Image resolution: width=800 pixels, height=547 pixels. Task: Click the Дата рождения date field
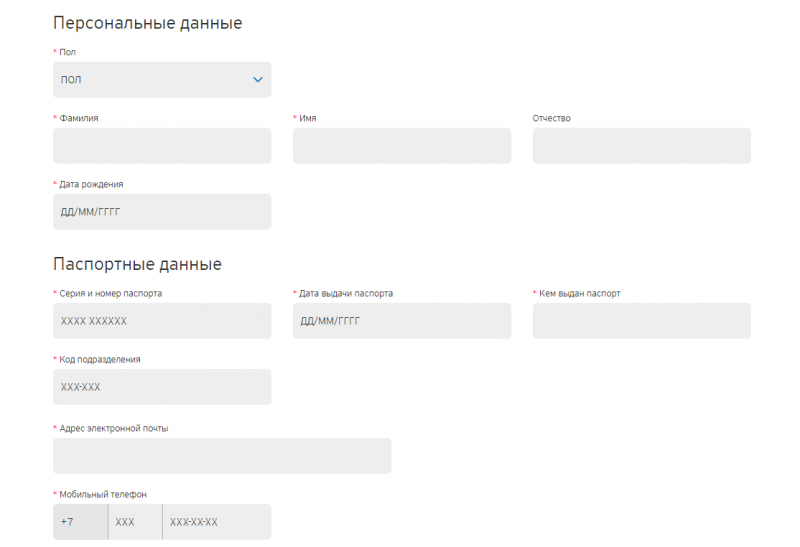point(162,212)
